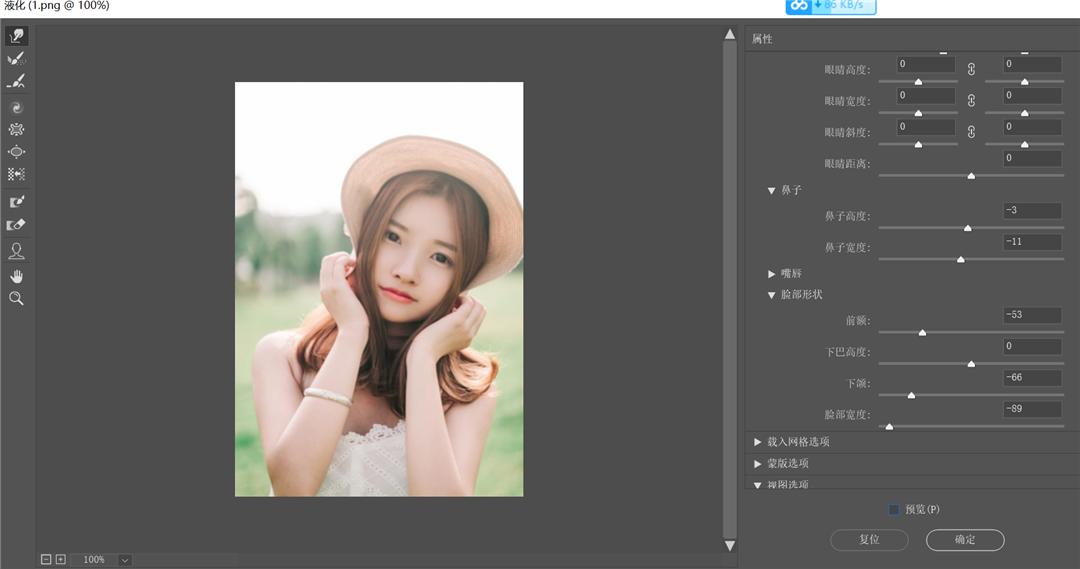Switch to the Face tool
The height and width of the screenshot is (569, 1080).
[16, 250]
